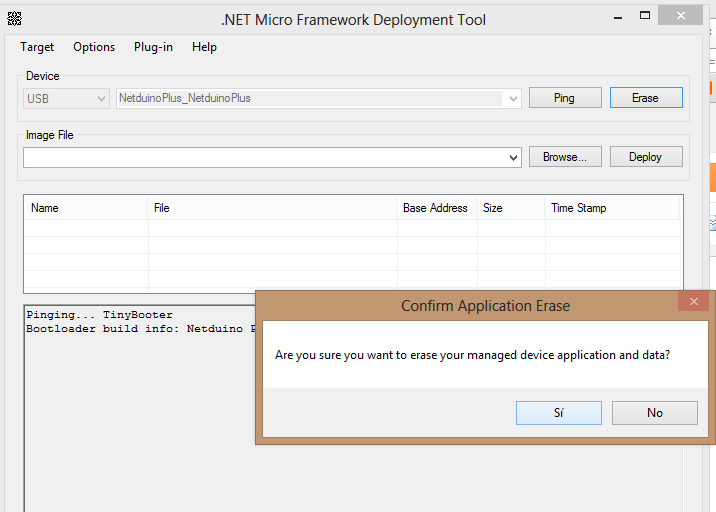Expand the USB transport dropdown
Image resolution: width=716 pixels, height=512 pixels.
(100, 98)
